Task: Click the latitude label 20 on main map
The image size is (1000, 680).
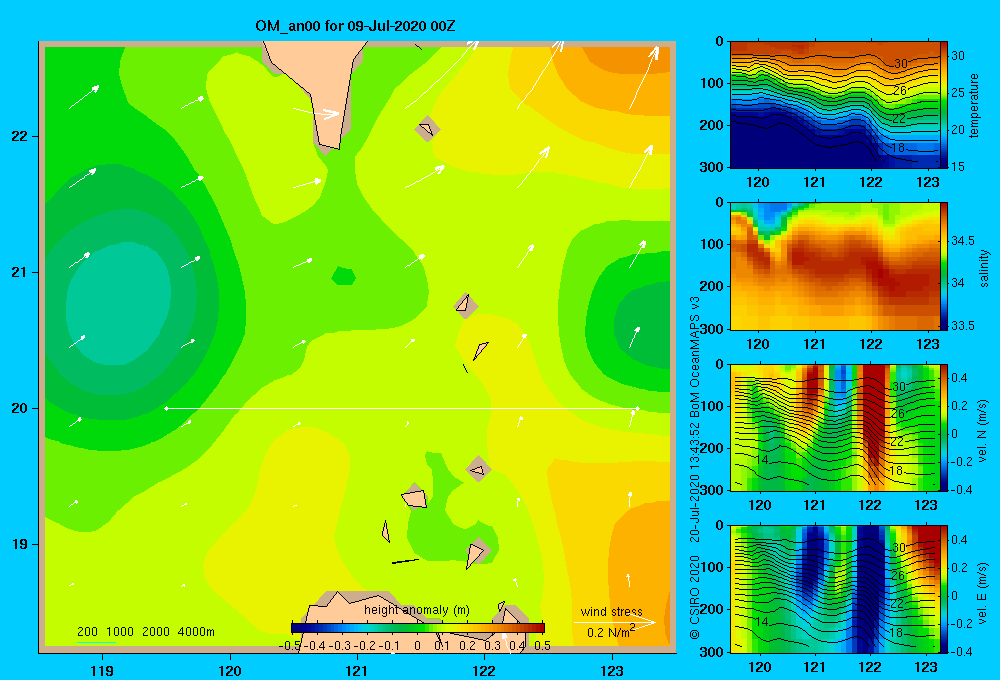Action: (x=19, y=408)
